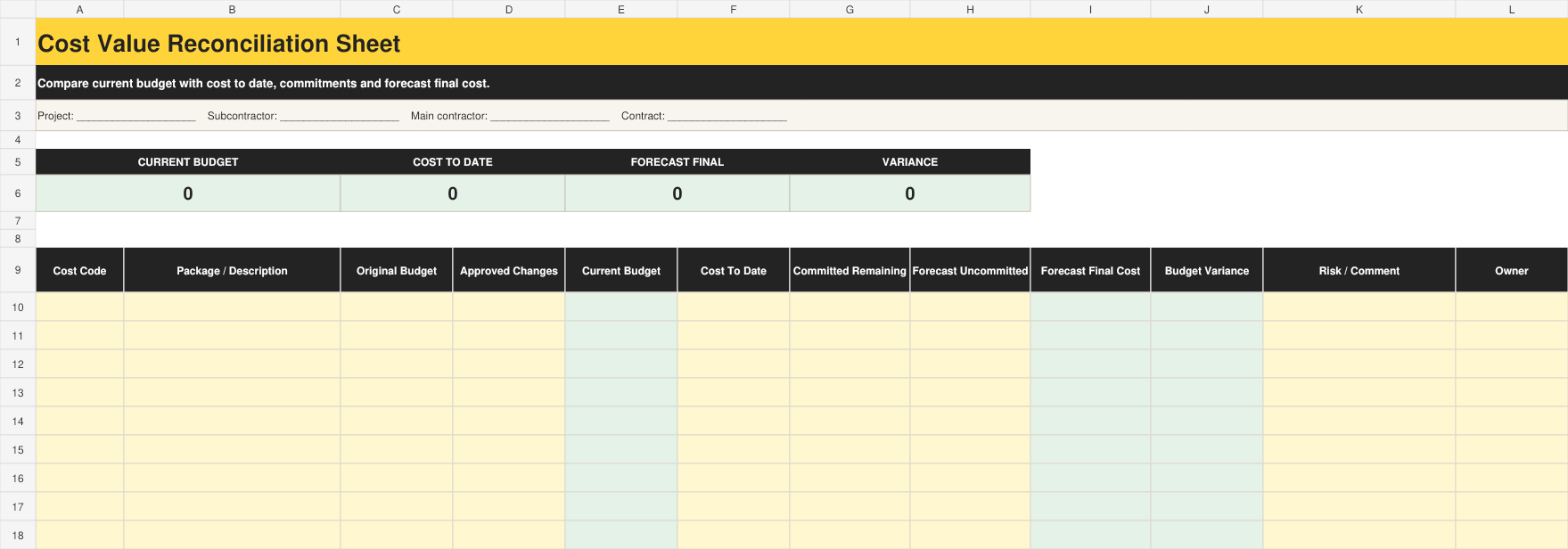Click the Committed Remaining table header
Image resolution: width=1568 pixels, height=549 pixels.
[x=850, y=270]
